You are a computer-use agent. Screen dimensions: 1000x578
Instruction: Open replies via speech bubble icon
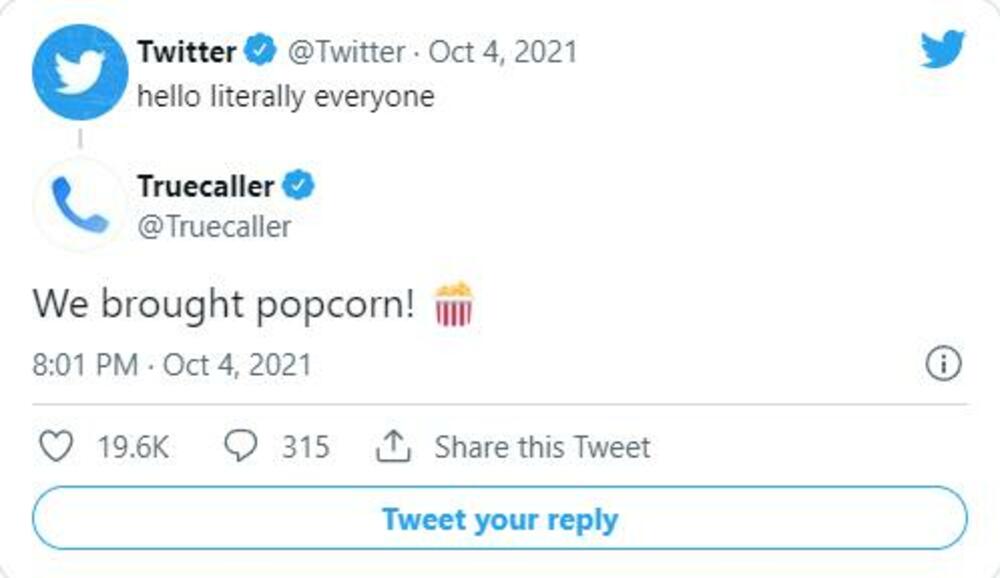pyautogui.click(x=240, y=446)
